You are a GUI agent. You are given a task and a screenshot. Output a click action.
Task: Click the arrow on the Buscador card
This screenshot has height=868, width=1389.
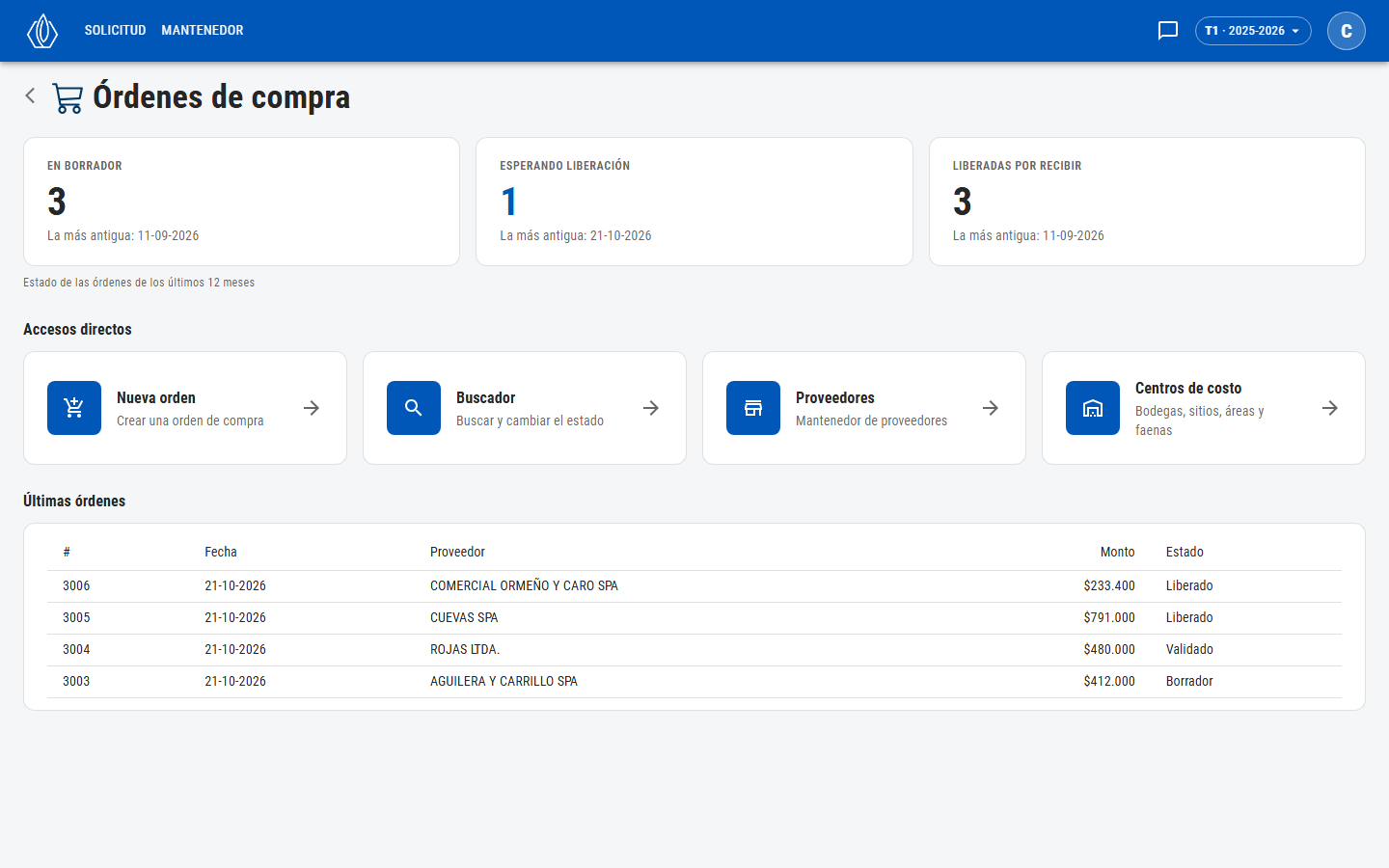pyautogui.click(x=651, y=408)
